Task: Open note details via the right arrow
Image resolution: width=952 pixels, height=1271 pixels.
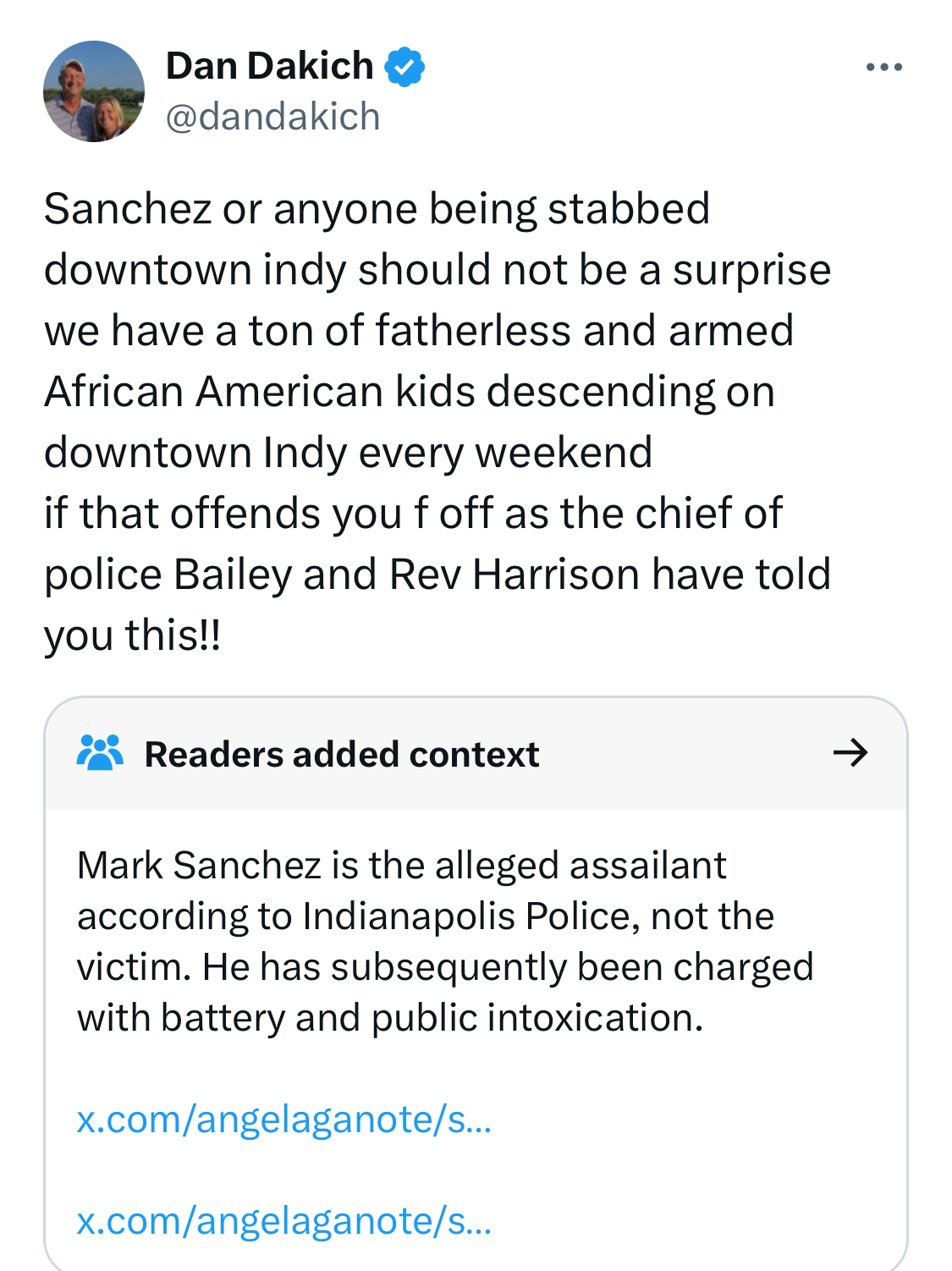Action: [x=850, y=752]
